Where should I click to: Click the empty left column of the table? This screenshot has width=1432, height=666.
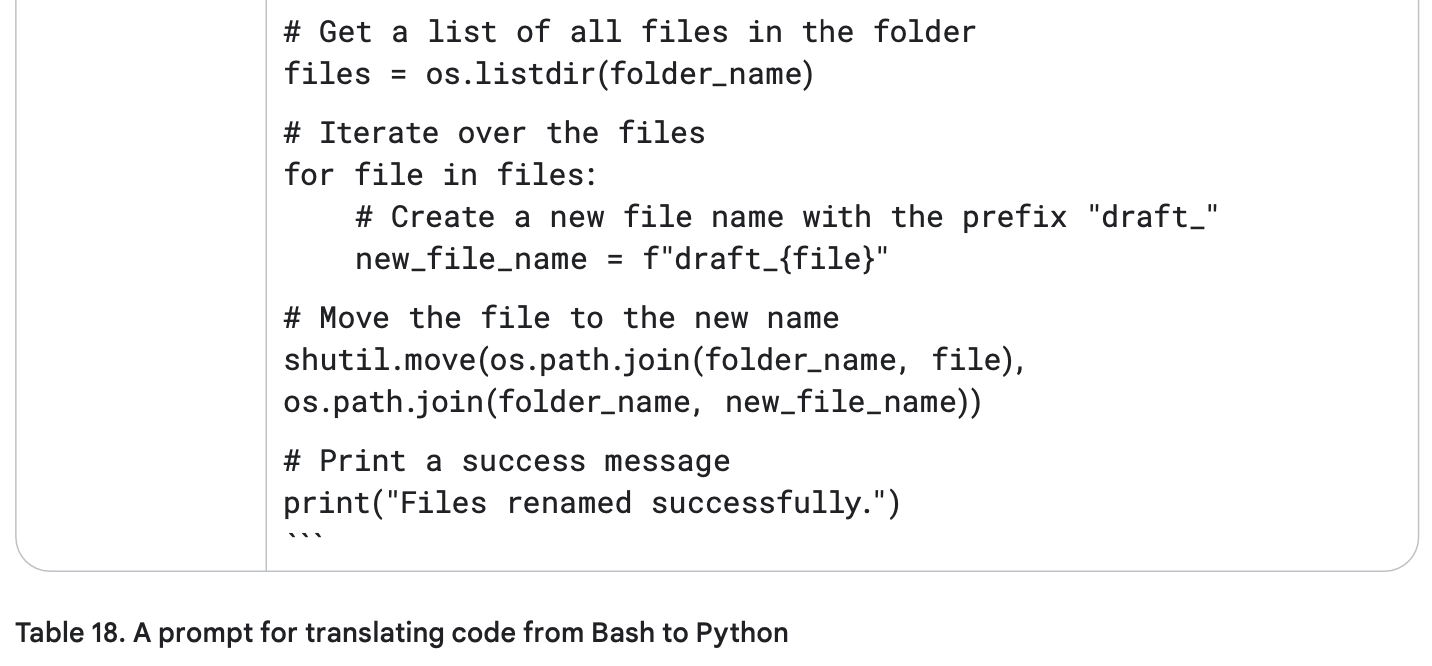141,285
